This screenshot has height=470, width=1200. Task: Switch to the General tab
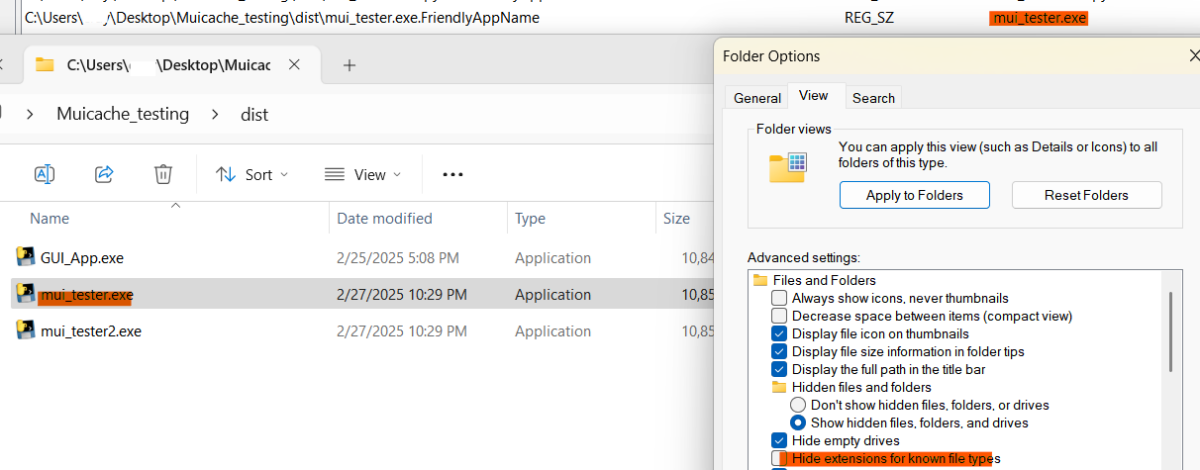(x=757, y=97)
